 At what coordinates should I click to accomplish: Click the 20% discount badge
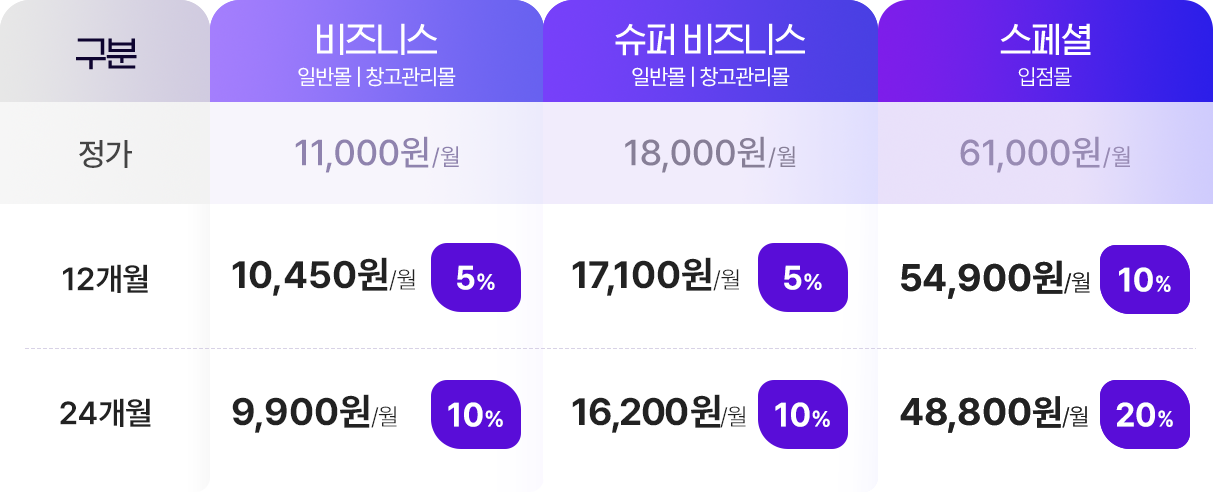click(x=1145, y=414)
